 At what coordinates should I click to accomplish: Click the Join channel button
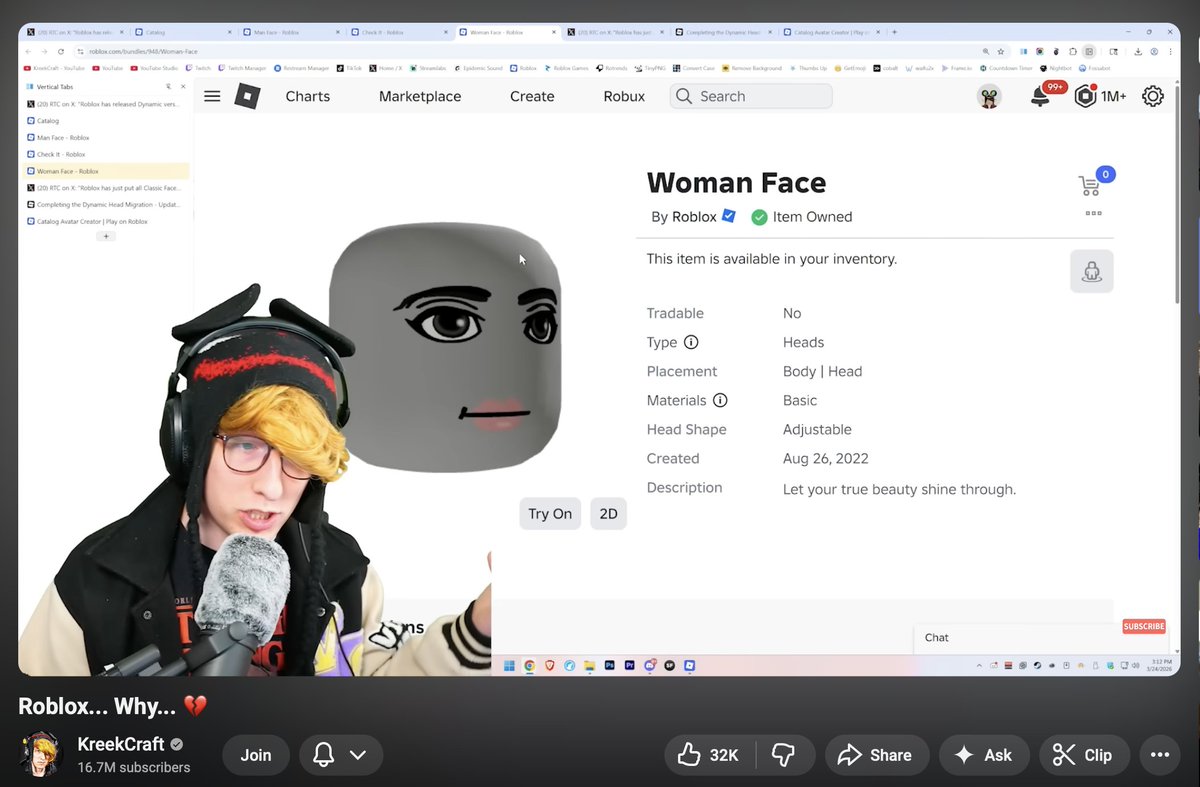(x=255, y=755)
